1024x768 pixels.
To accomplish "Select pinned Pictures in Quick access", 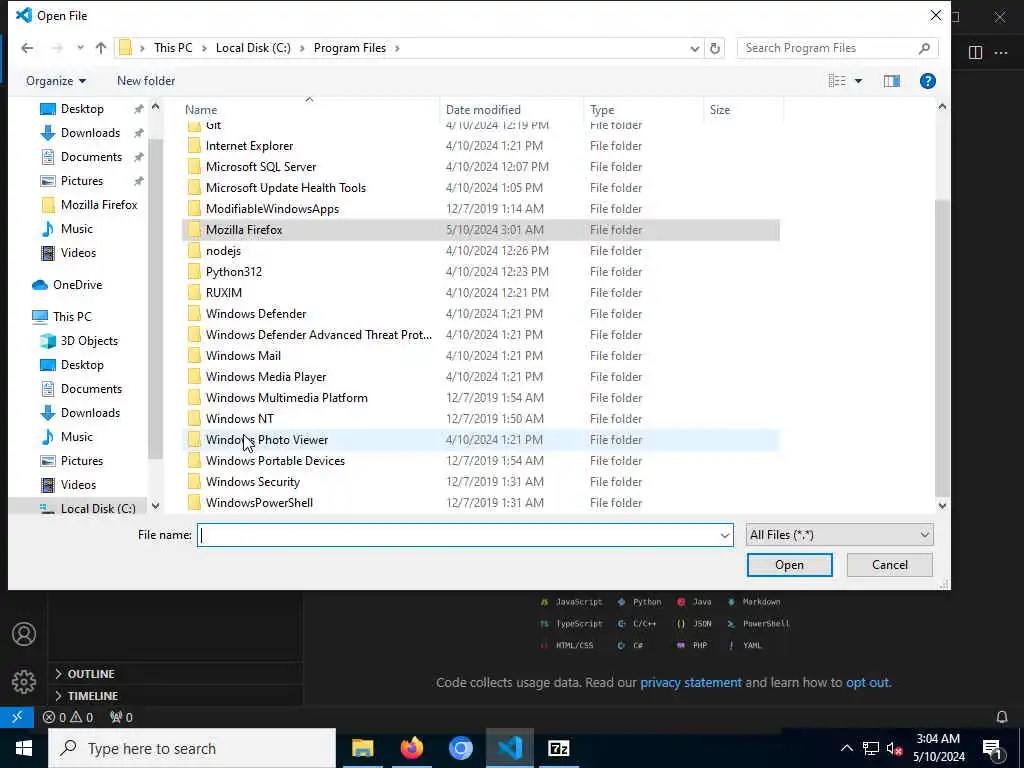I will 82,181.
